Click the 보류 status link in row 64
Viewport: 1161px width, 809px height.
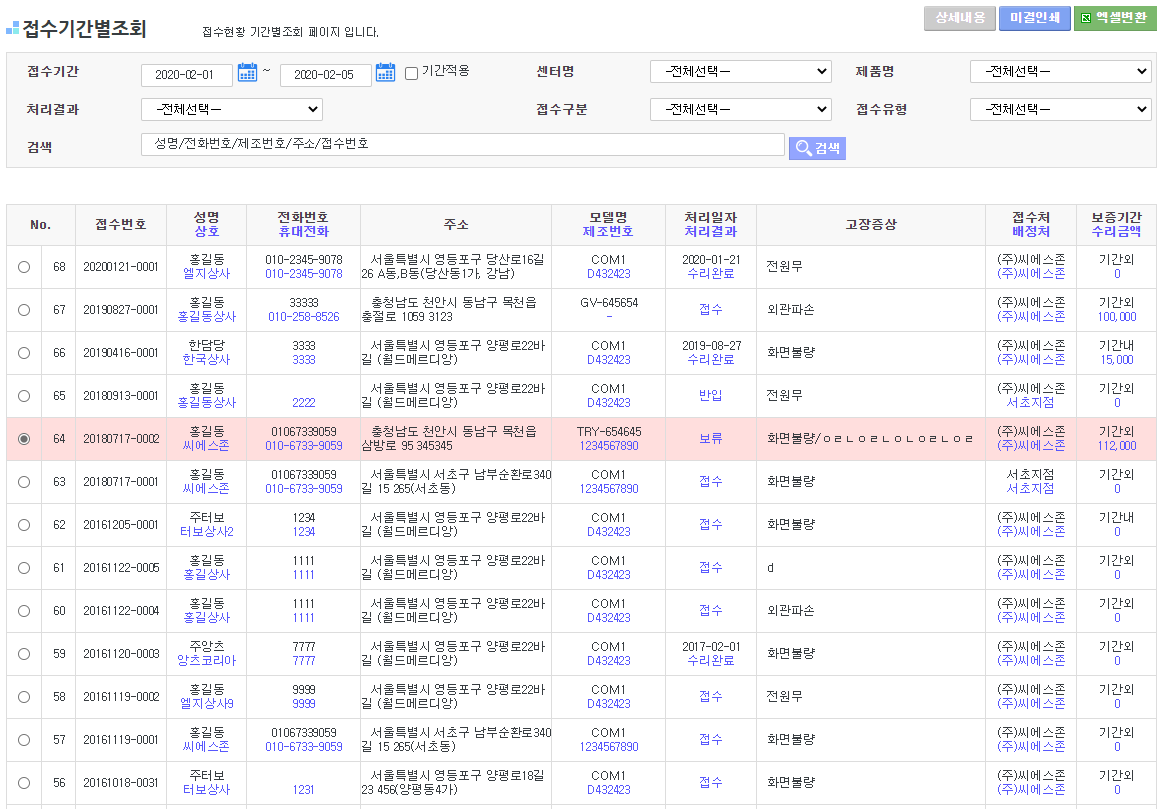[x=710, y=438]
